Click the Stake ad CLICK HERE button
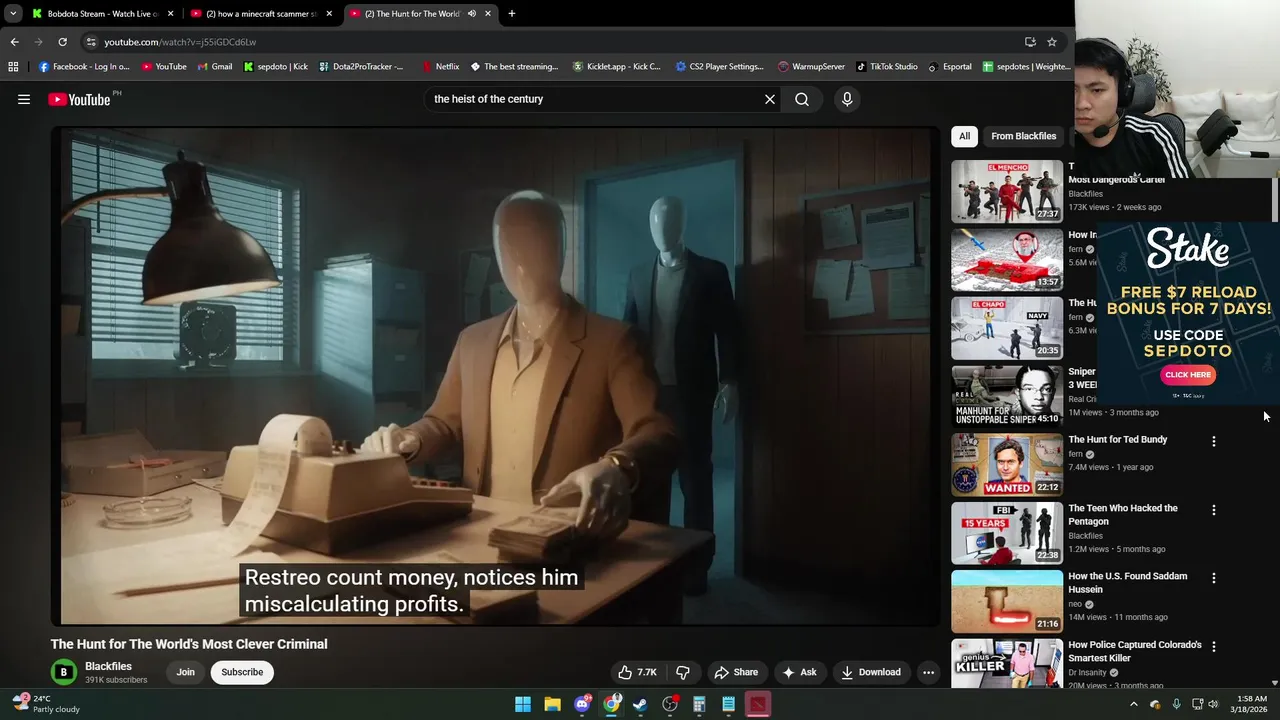 coord(1188,375)
